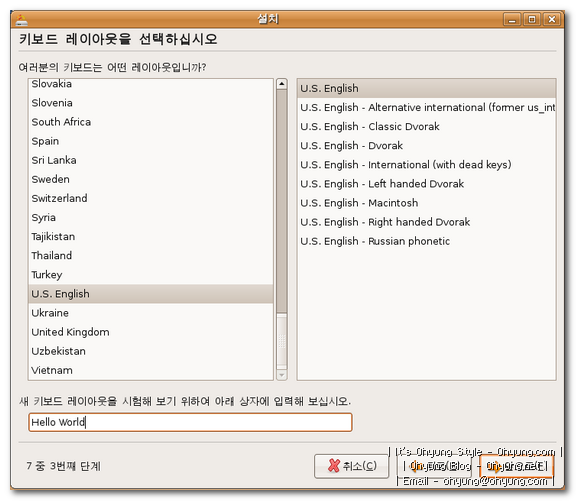Image resolution: width=576 pixels, height=501 pixels.
Task: Select Uzbekistan in the country list
Action: tap(151, 351)
